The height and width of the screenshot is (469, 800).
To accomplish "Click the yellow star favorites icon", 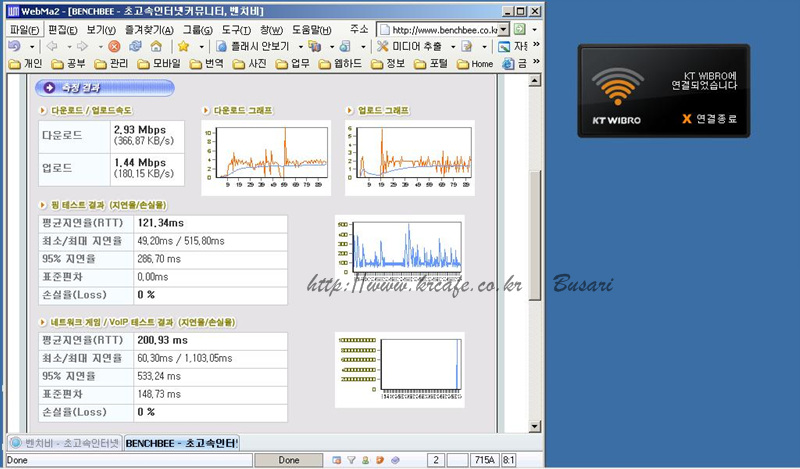I will pos(183,46).
